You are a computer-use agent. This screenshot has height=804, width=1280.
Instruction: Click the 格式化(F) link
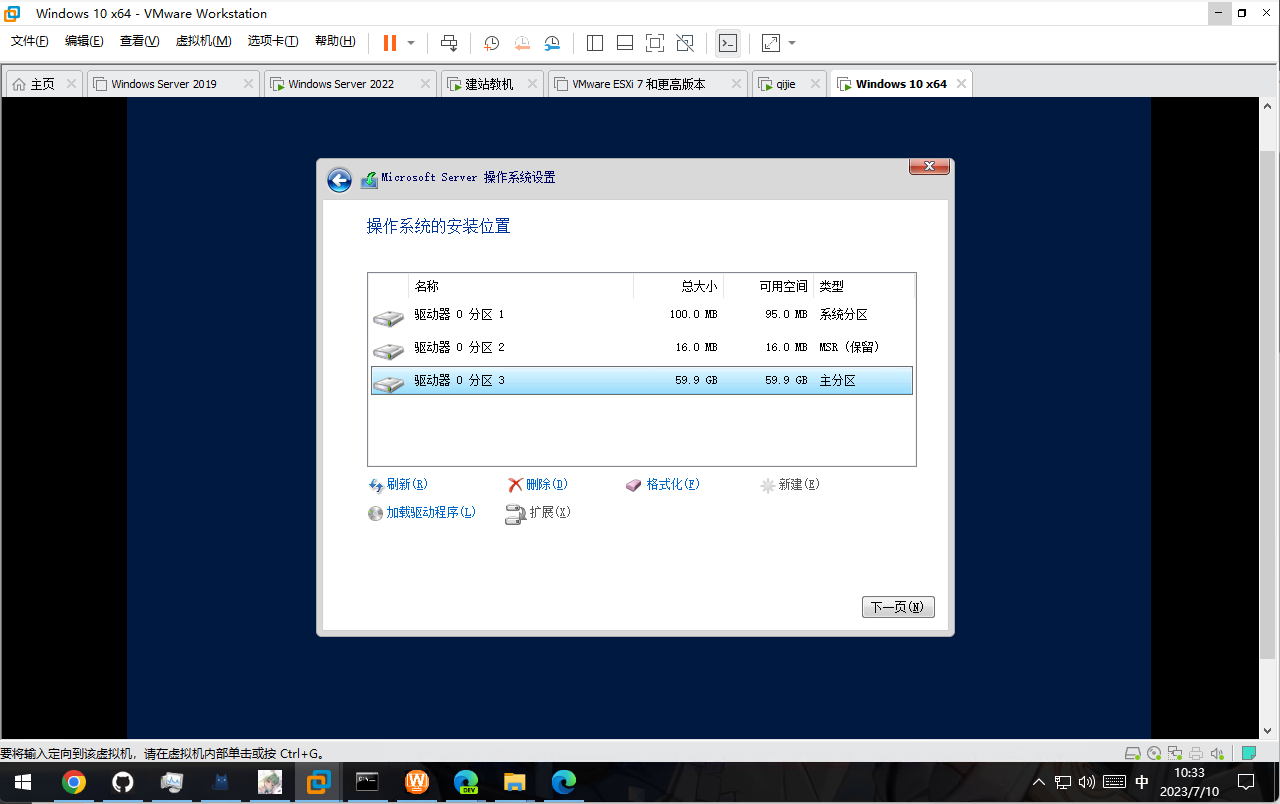[x=662, y=485]
